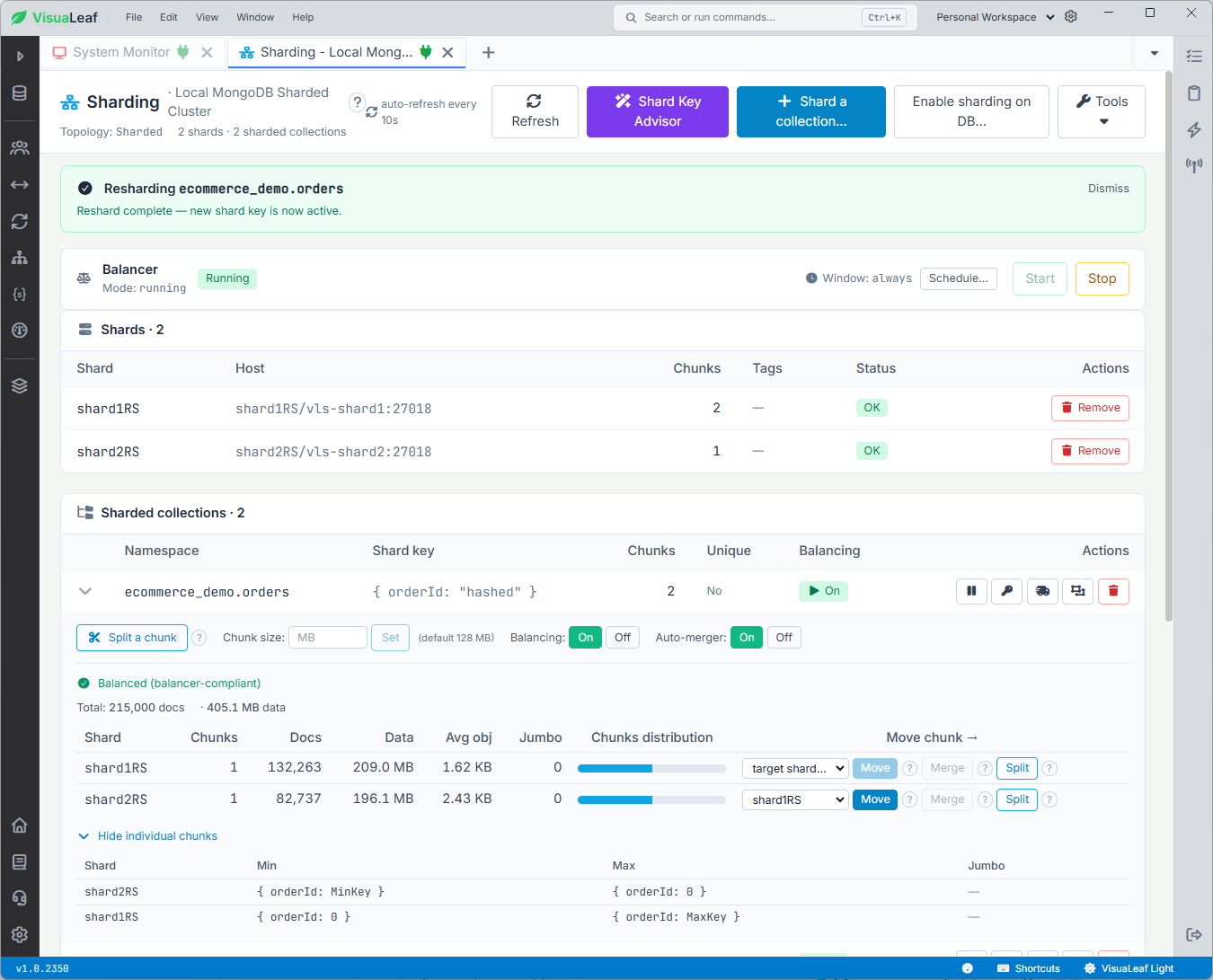Screen dimensions: 1213x980
Task: Open the Edit menu
Action: click(169, 17)
